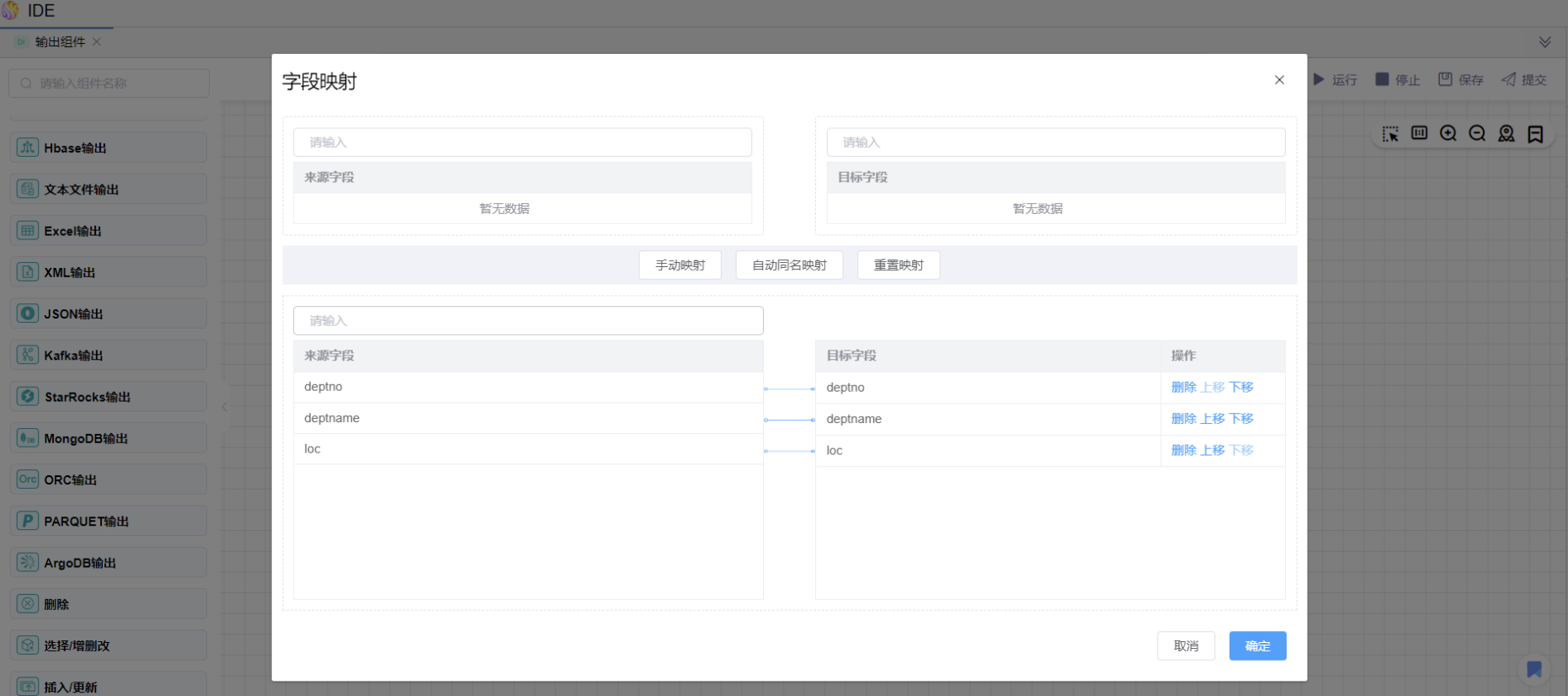Close the 字段映射 dialog
This screenshot has height=696, width=1568.
tap(1279, 80)
